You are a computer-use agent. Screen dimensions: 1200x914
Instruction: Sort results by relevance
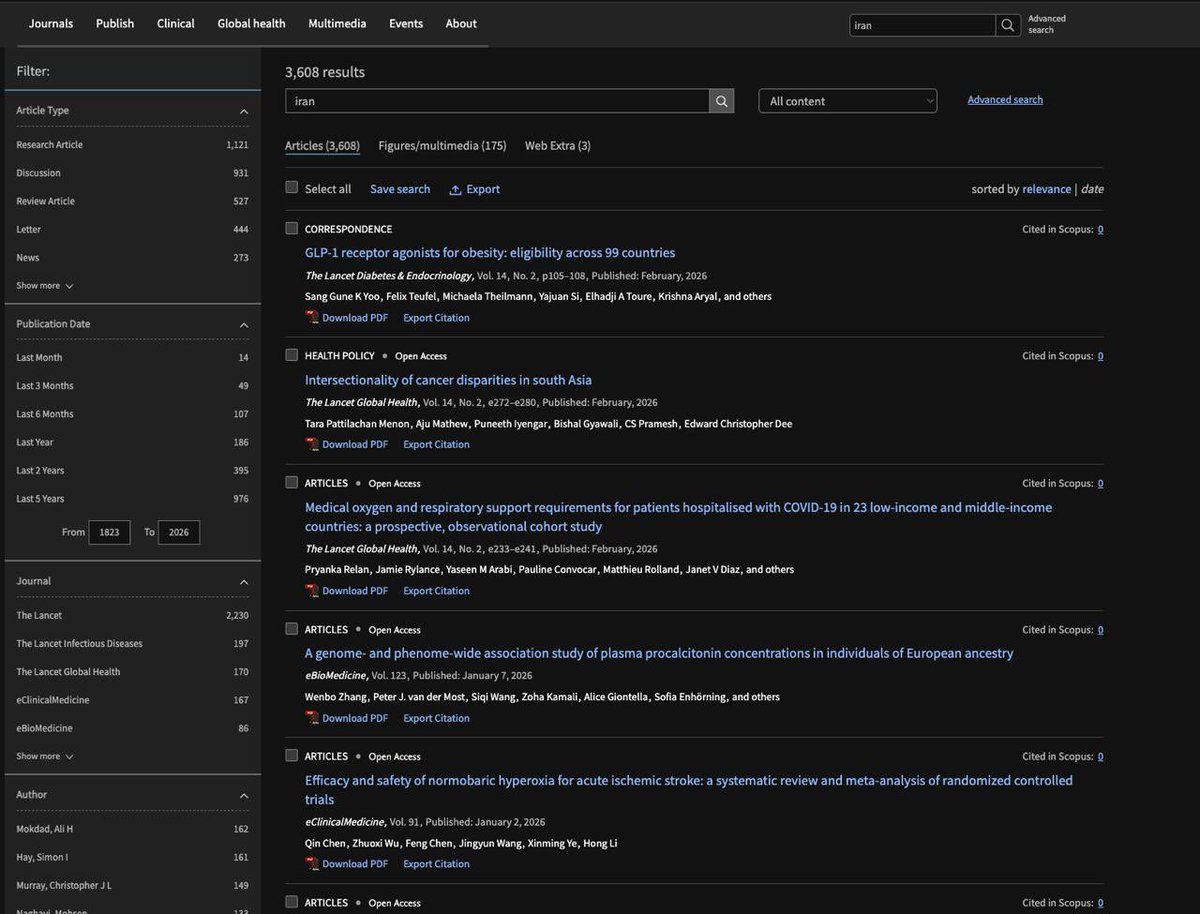1046,189
